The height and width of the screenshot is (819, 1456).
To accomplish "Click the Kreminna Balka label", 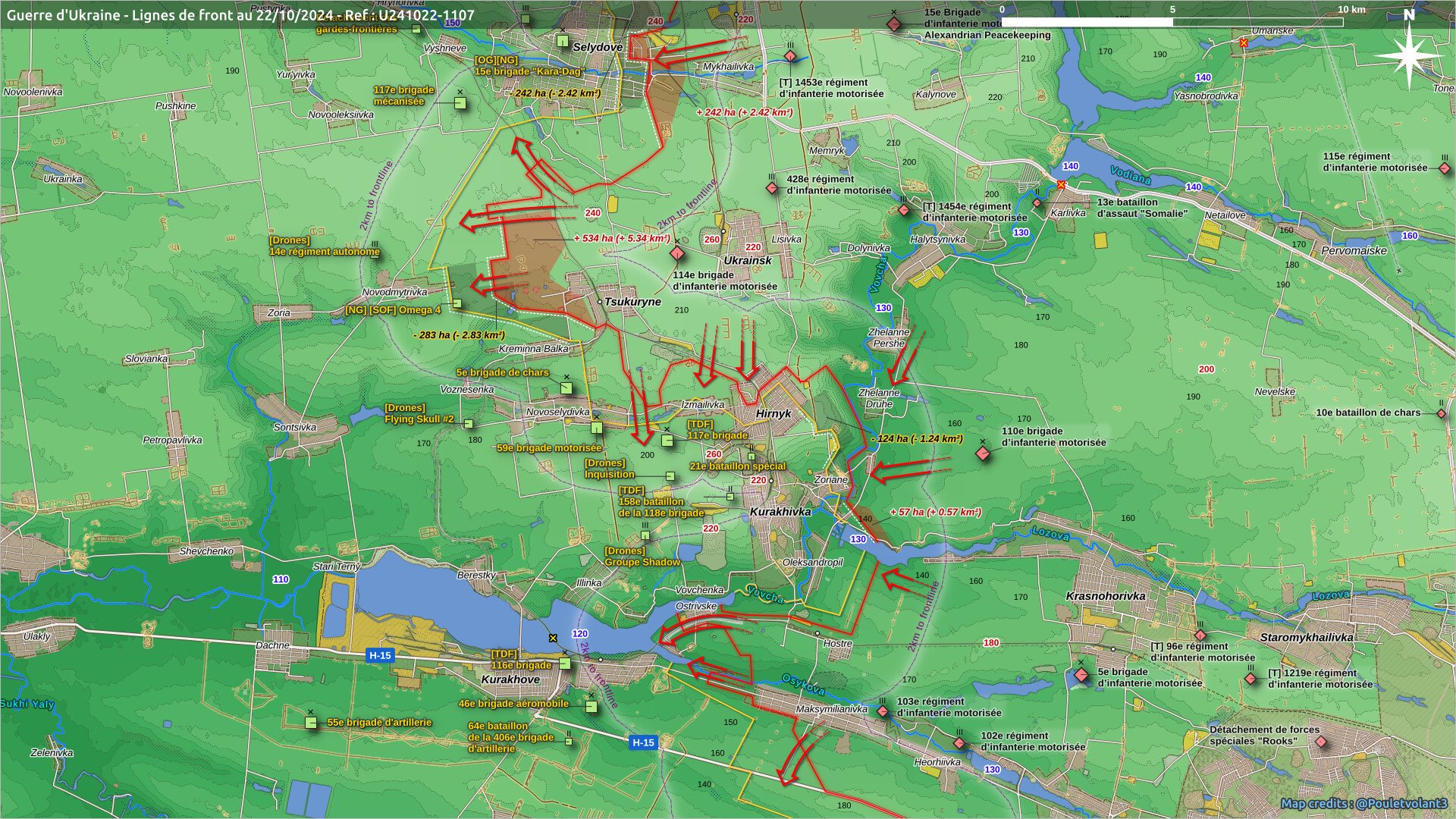I will [534, 350].
